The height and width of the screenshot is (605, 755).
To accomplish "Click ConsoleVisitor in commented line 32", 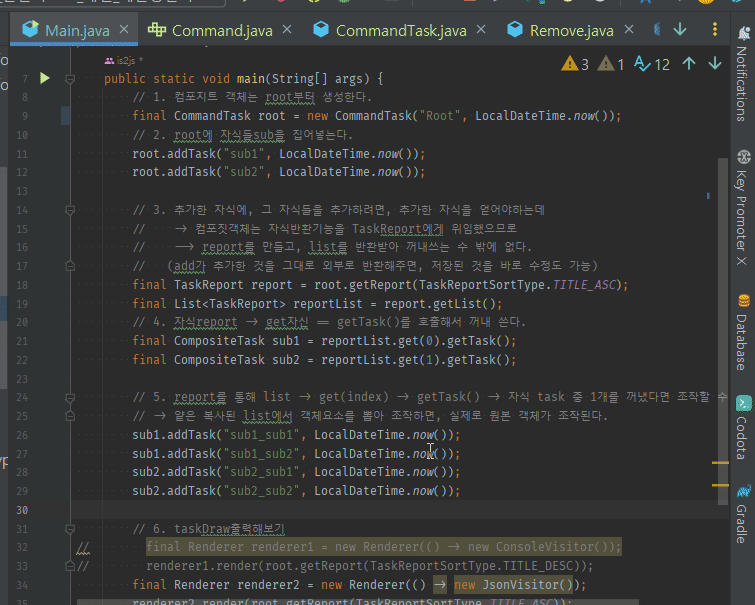I will pos(545,547).
